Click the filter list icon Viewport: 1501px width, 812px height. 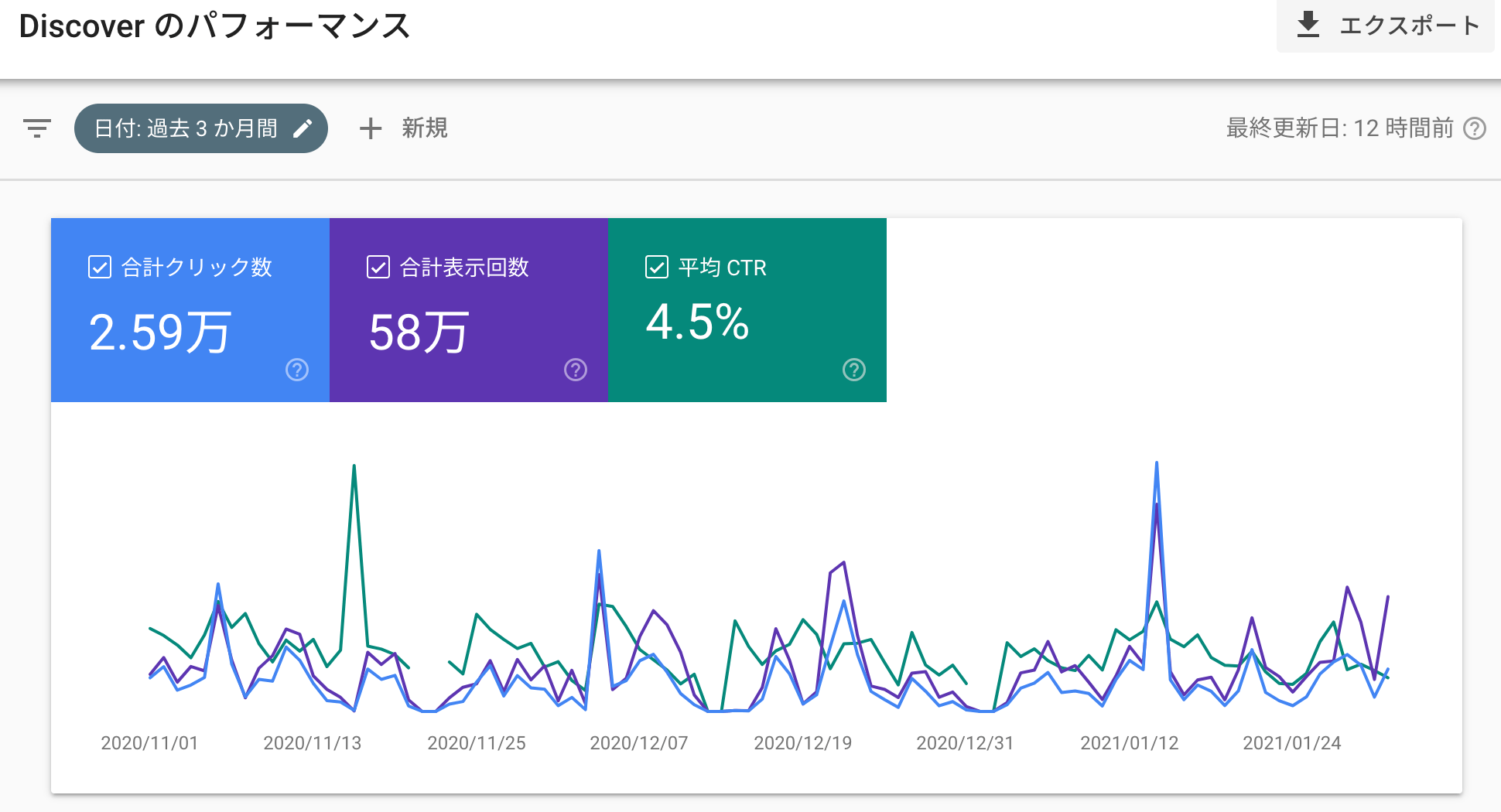click(x=37, y=128)
